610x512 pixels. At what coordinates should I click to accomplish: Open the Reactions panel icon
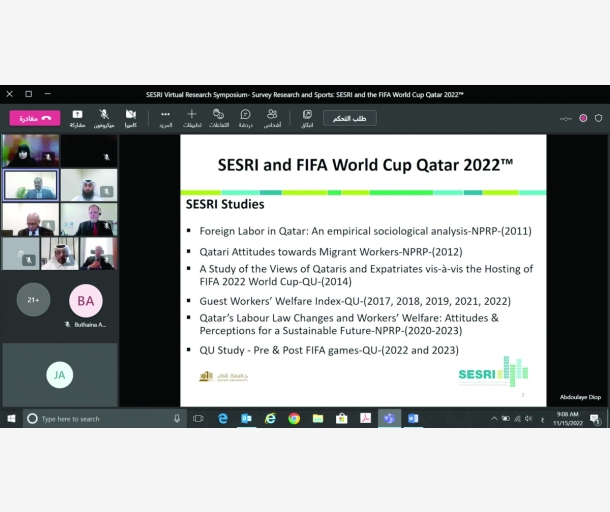point(218,117)
